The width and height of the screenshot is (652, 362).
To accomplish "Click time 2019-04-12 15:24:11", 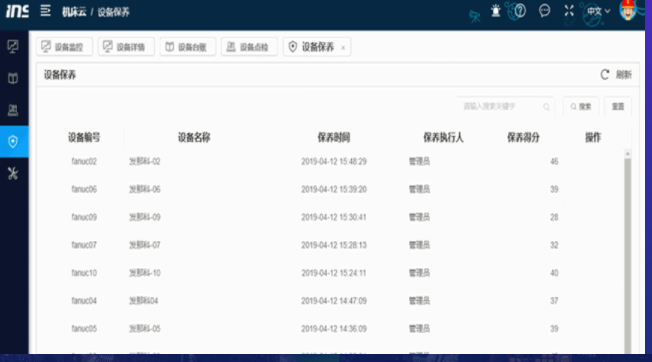I will click(334, 273).
